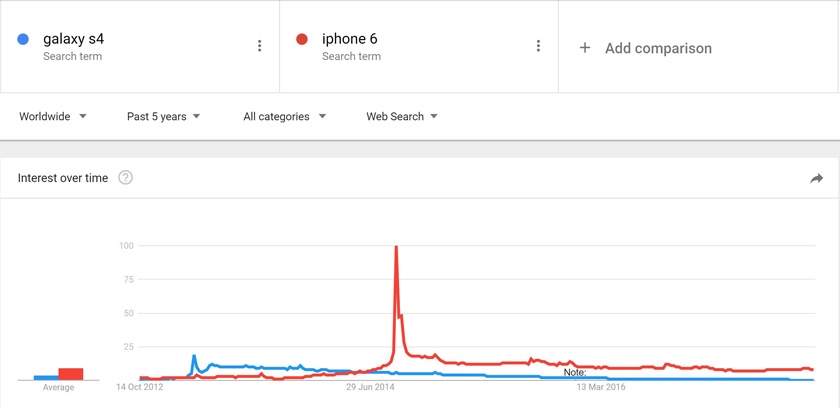Expand the All categories dropdown
Viewport: 840px width, 408px height.
coord(285,117)
